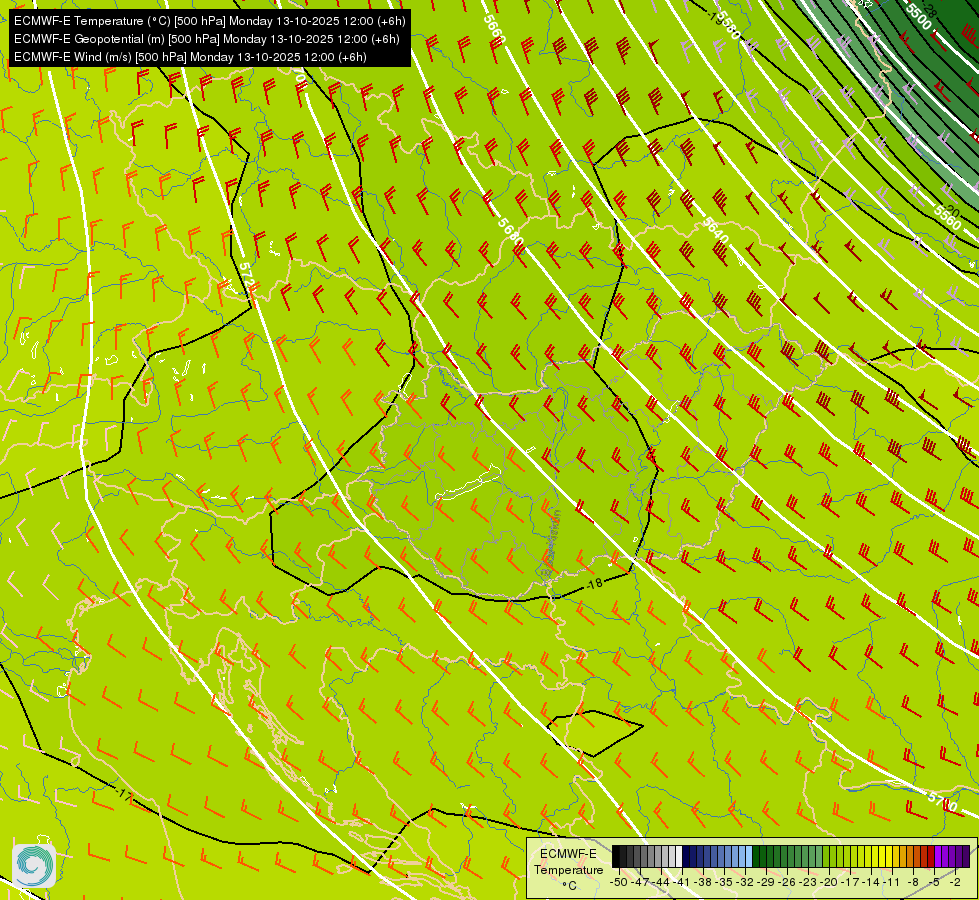Click the -17 isotherm contour label on the map
Image resolution: width=979 pixels, height=900 pixels.
(124, 796)
